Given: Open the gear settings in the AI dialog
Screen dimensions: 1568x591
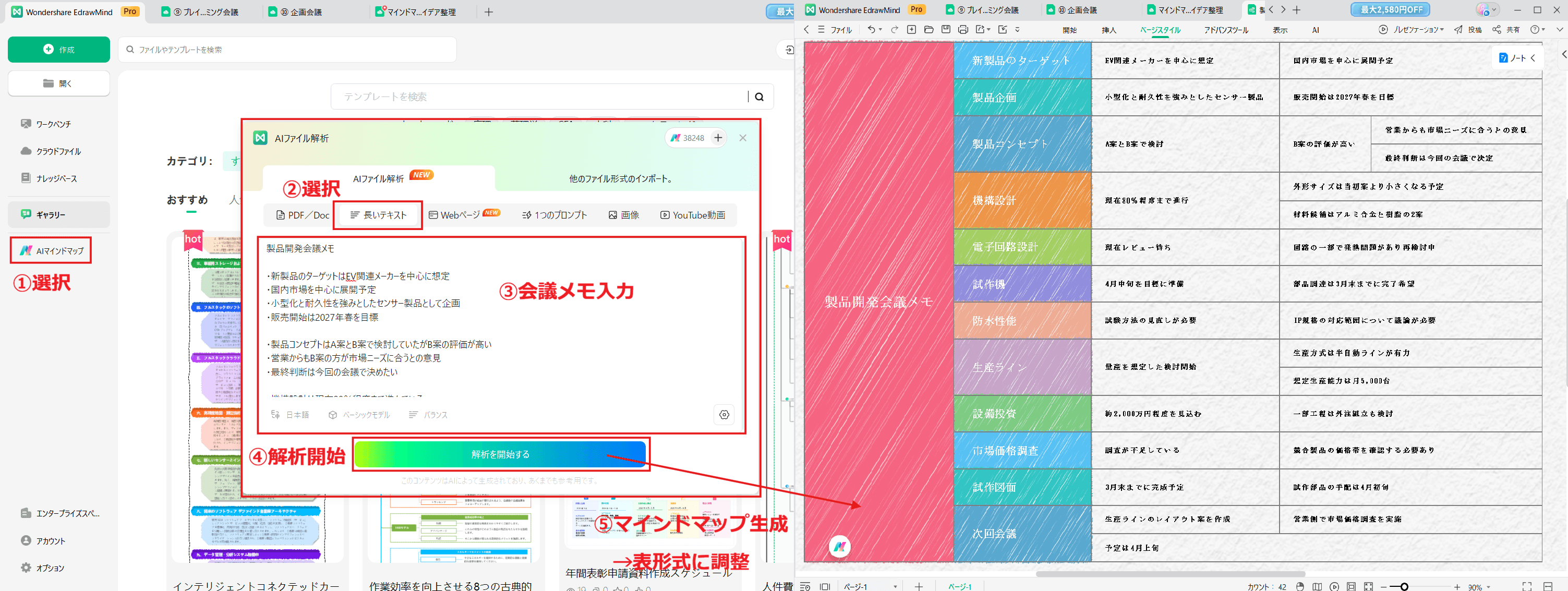Looking at the screenshot, I should pyautogui.click(x=723, y=415).
